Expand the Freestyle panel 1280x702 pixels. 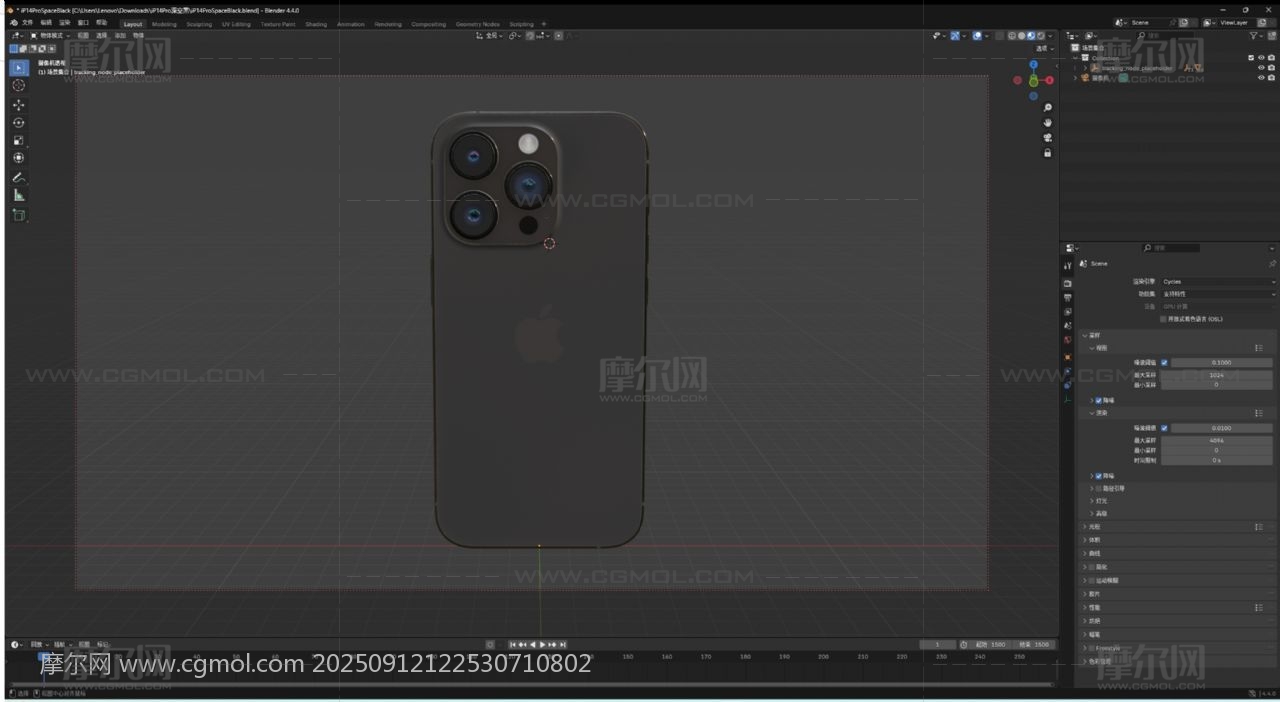pos(1085,648)
